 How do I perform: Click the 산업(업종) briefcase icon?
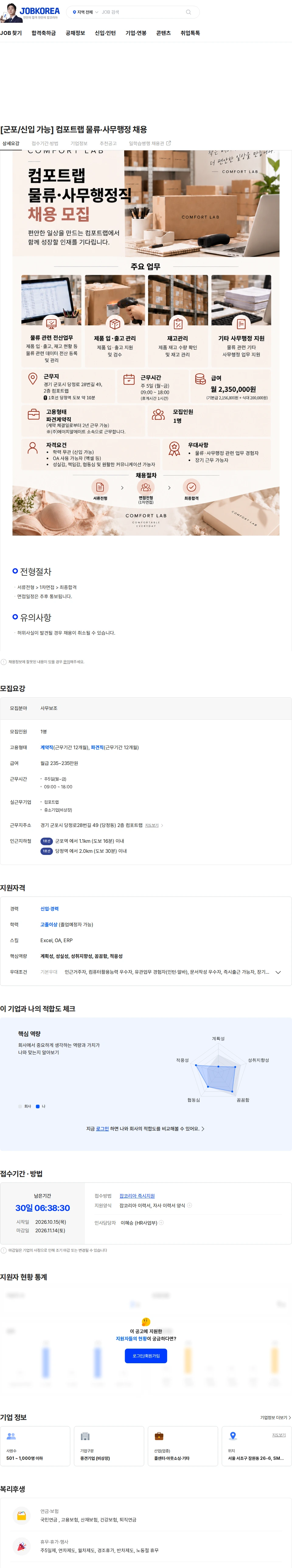pyautogui.click(x=158, y=1436)
